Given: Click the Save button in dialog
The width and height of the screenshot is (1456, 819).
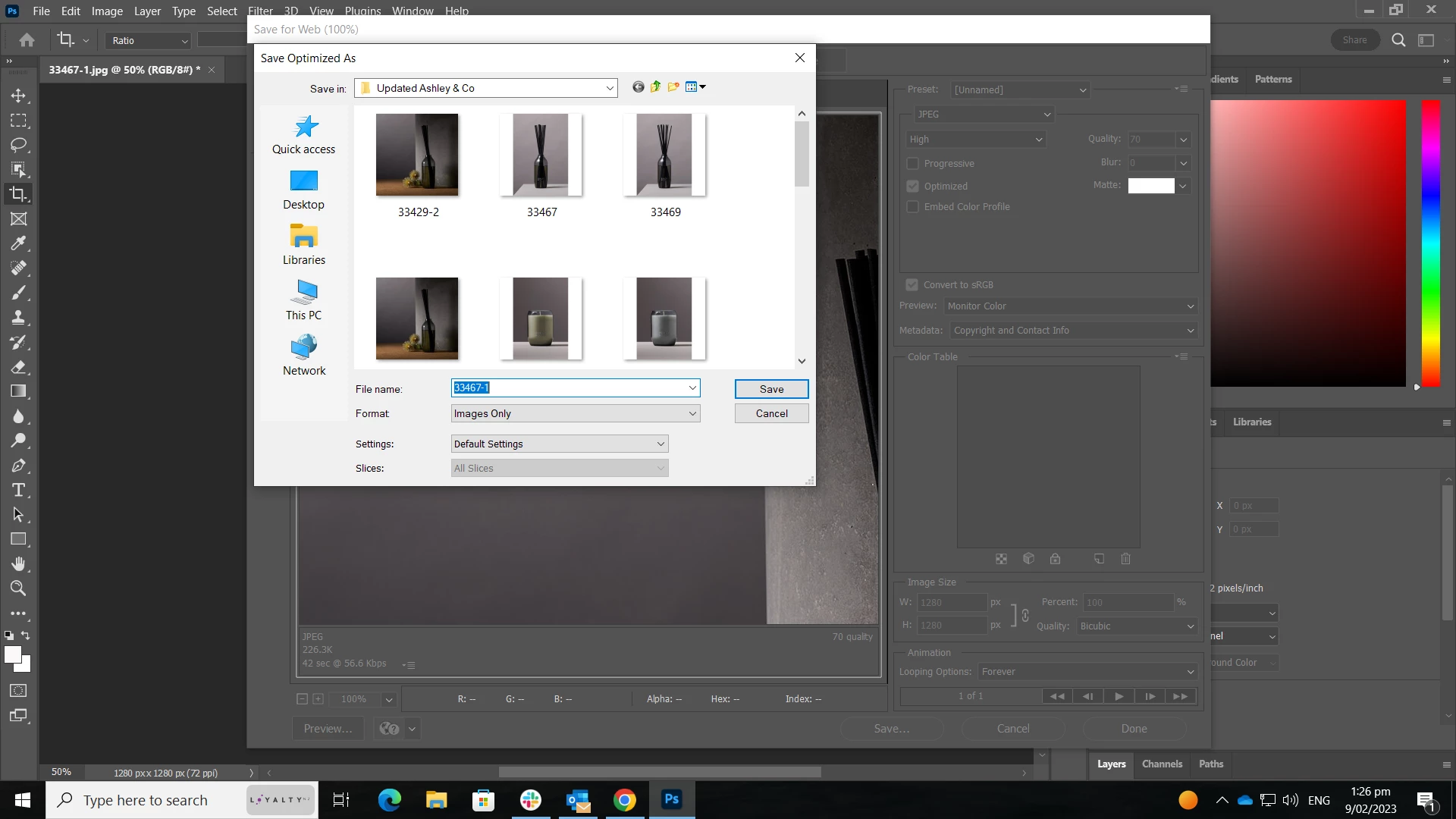Looking at the screenshot, I should coord(771,389).
